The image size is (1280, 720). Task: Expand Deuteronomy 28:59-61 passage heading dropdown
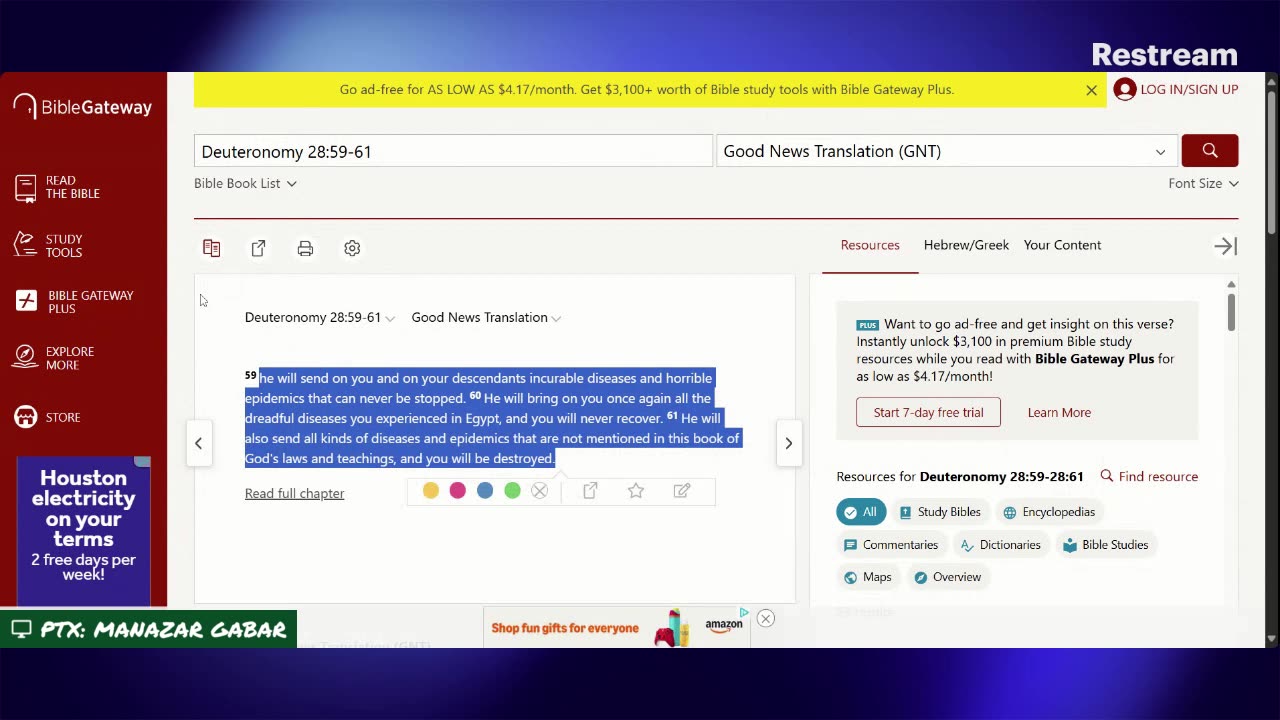(x=320, y=317)
